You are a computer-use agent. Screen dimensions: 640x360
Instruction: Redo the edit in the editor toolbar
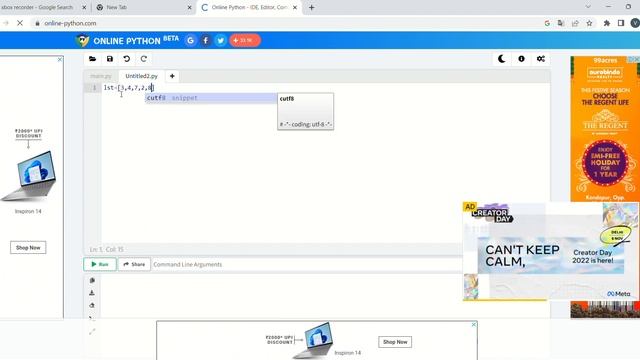[144, 59]
